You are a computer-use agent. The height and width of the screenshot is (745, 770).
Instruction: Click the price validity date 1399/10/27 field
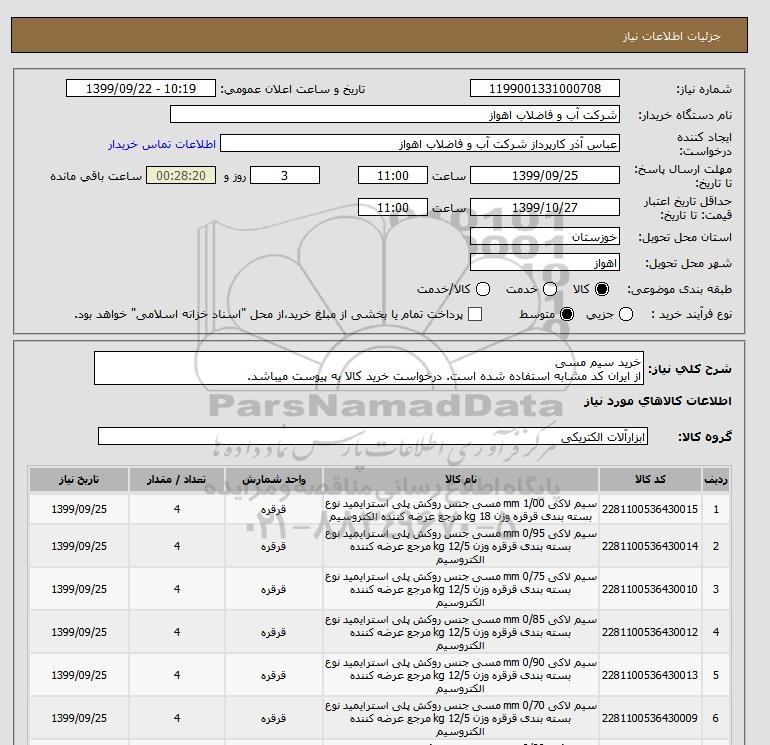coord(545,207)
